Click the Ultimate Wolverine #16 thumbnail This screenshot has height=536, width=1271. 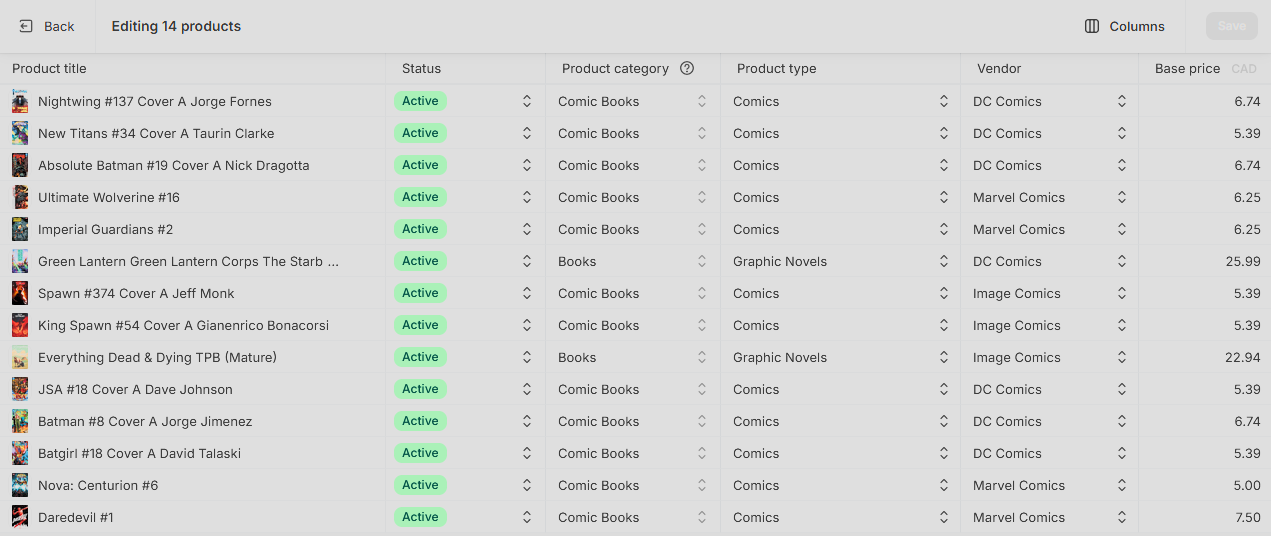click(x=20, y=197)
